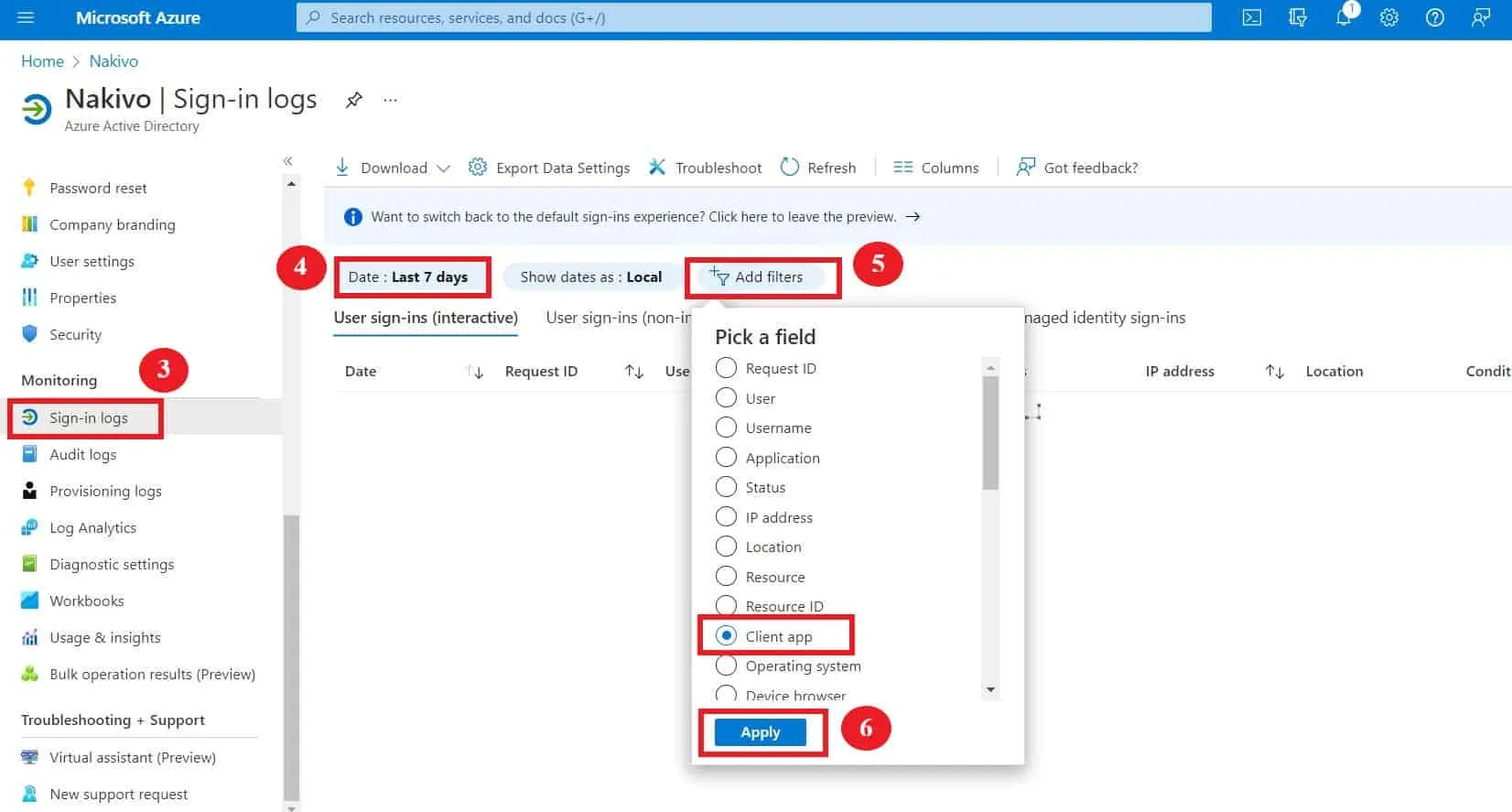
Task: Click the help question mark icon
Action: (1434, 17)
